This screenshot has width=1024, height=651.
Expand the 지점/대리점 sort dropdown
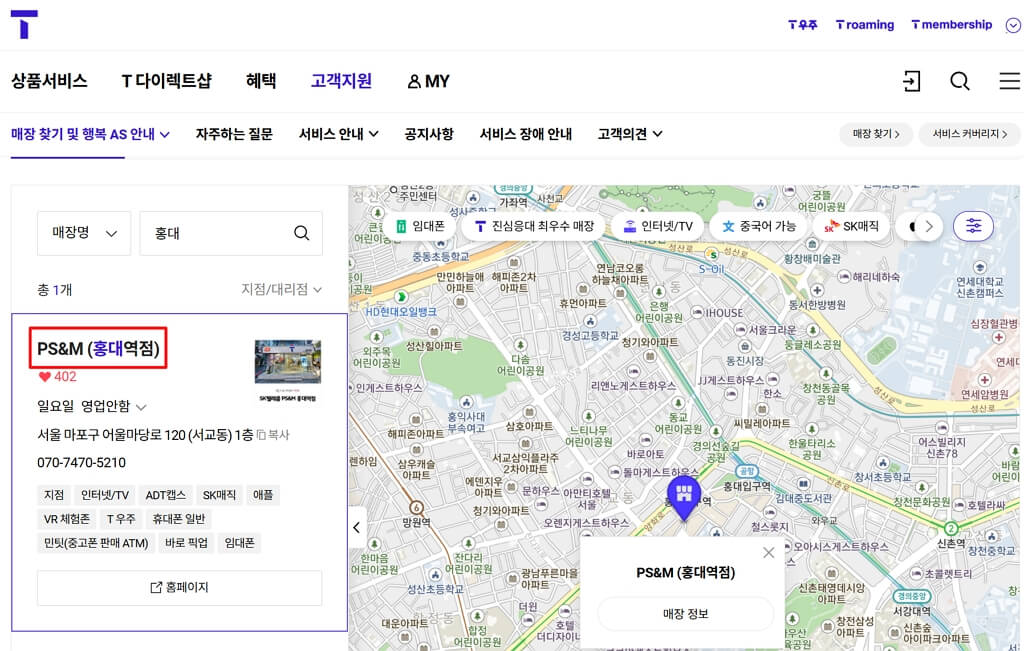(281, 290)
